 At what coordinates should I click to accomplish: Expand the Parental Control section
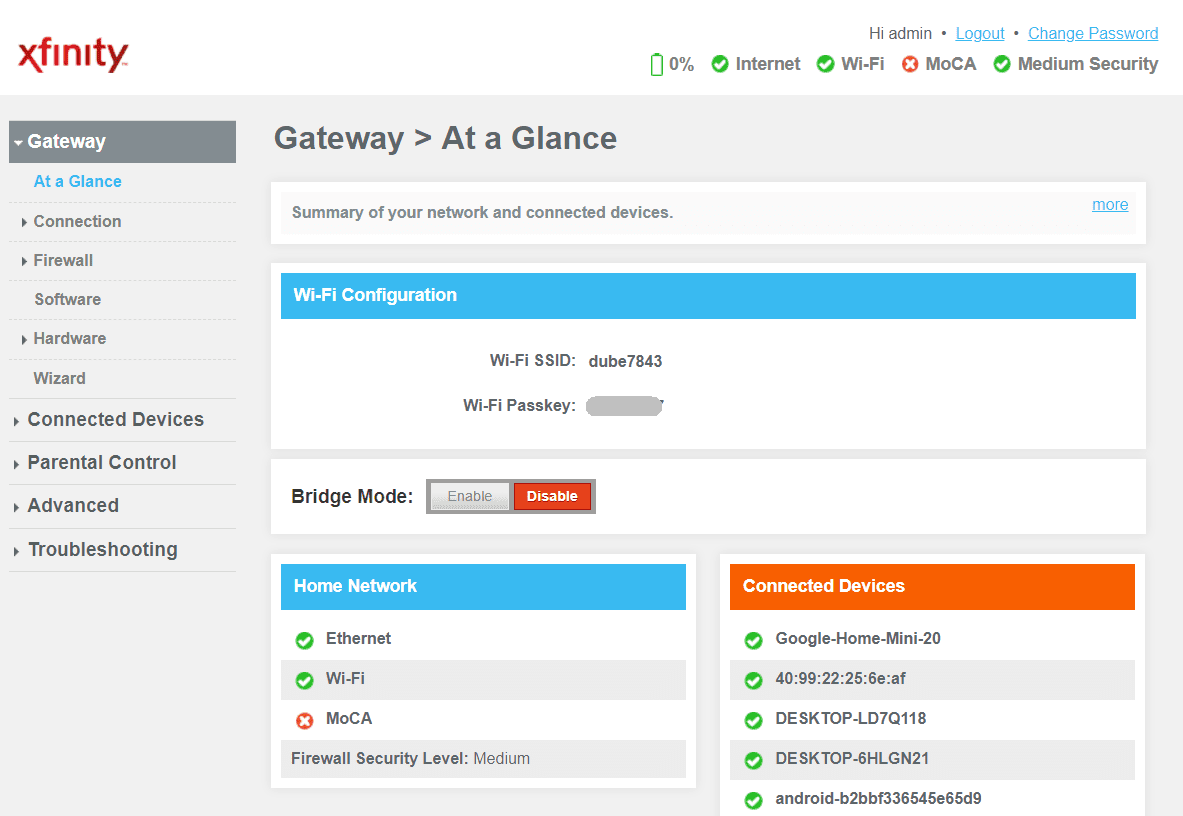[101, 463]
